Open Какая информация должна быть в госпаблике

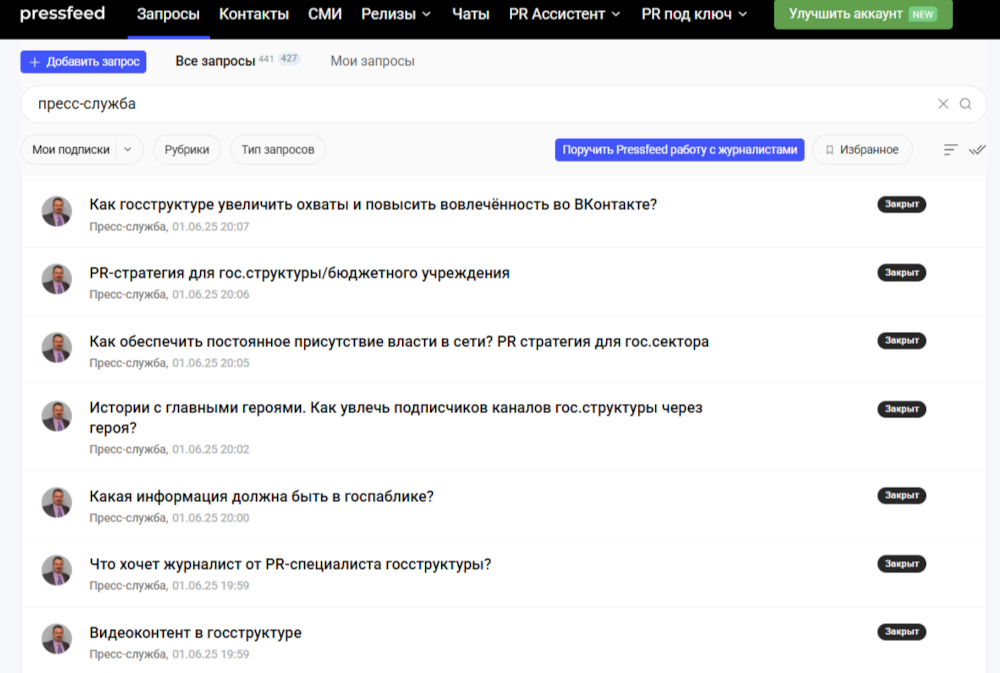click(x=261, y=496)
